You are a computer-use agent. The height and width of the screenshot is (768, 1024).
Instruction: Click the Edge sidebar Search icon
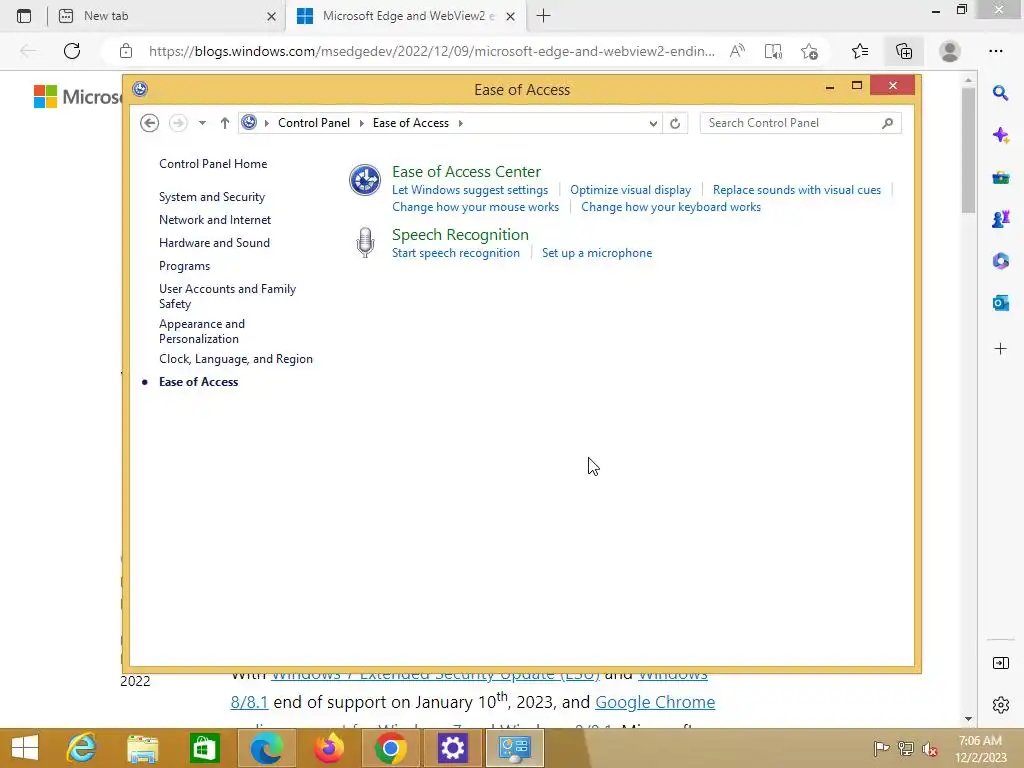1000,93
